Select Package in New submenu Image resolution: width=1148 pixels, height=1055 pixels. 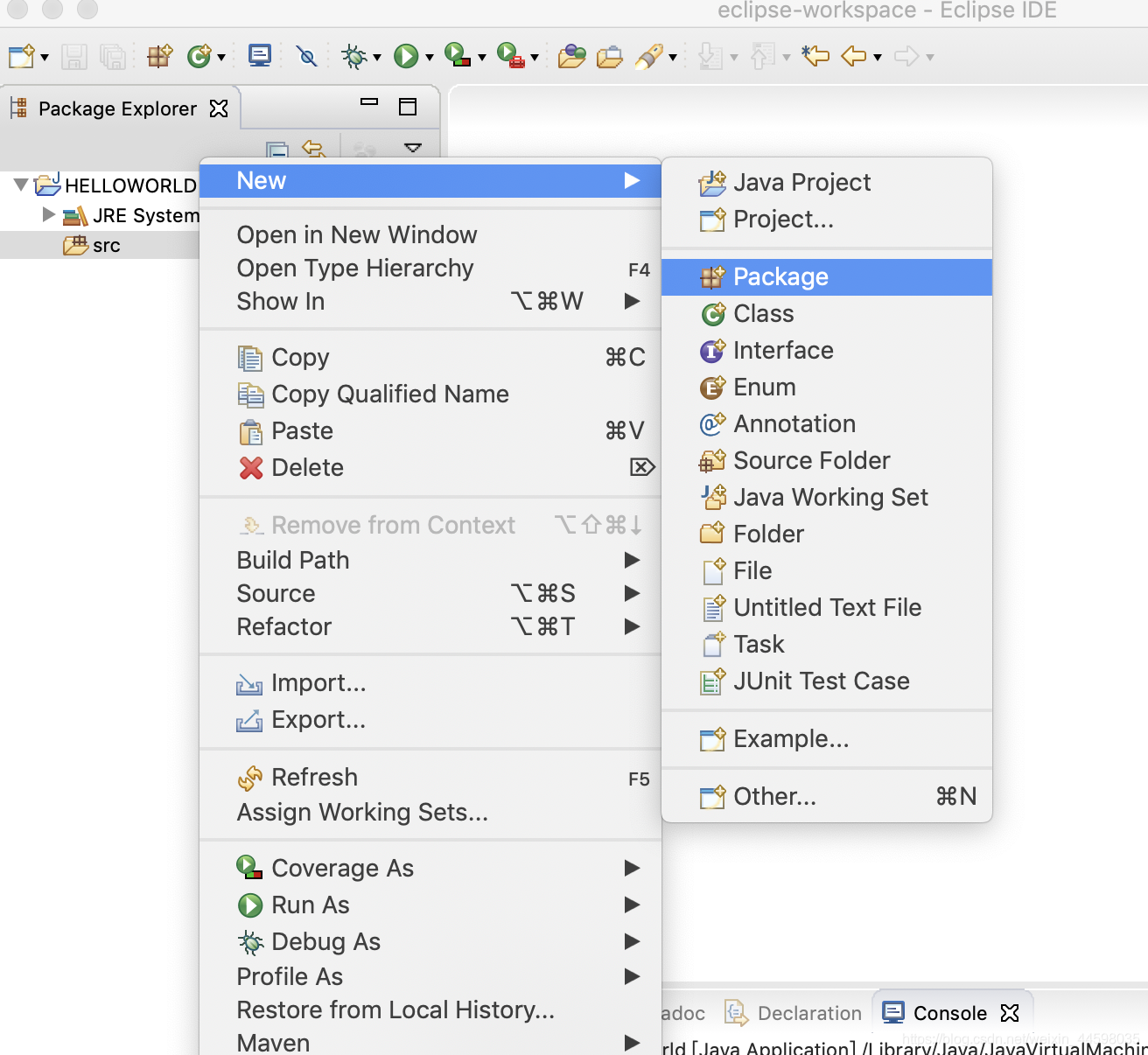pyautogui.click(x=827, y=276)
